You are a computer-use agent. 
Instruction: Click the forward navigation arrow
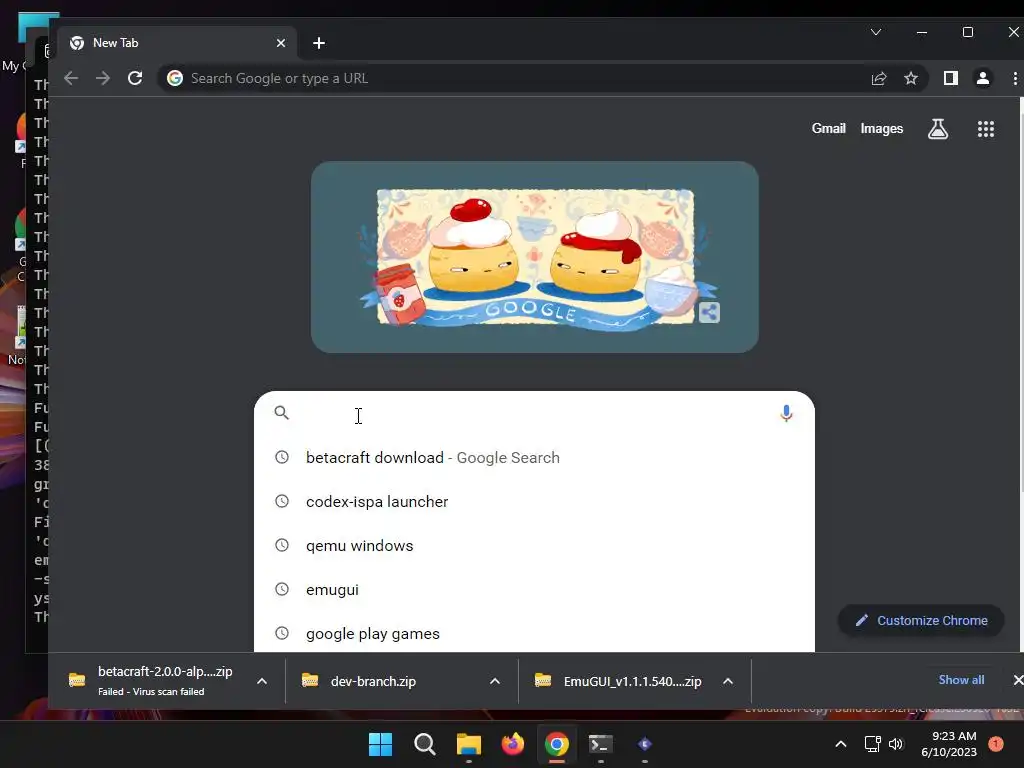(103, 78)
